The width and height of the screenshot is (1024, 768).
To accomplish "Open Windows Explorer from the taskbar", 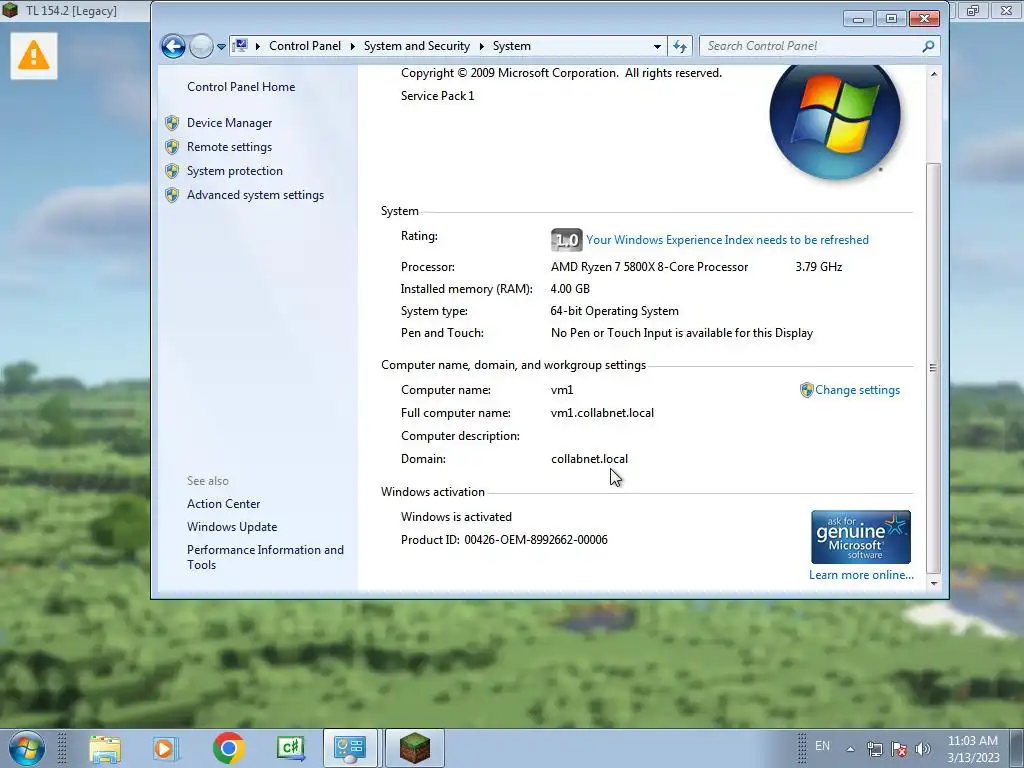I will pyautogui.click(x=104, y=748).
